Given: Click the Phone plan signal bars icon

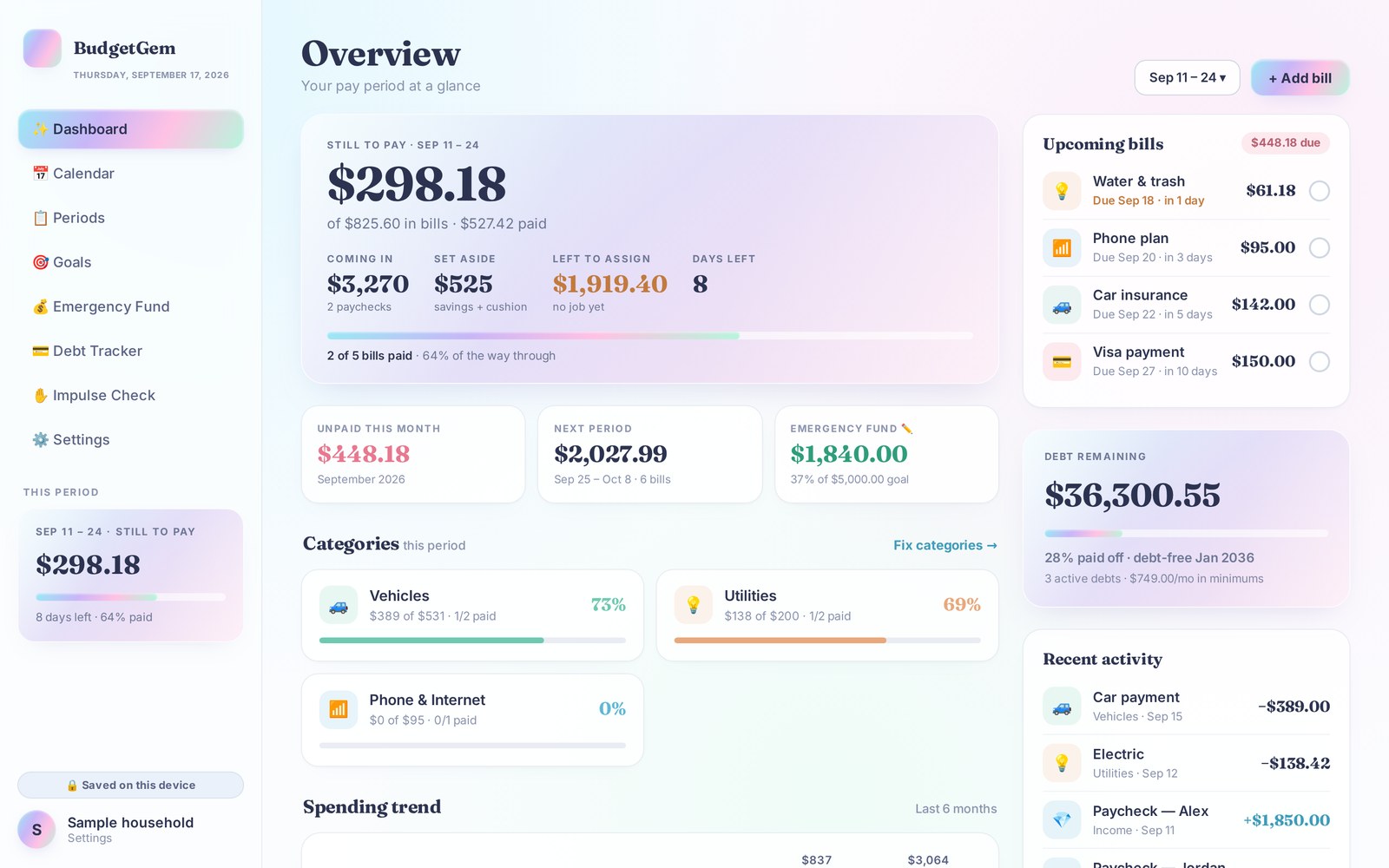Looking at the screenshot, I should 1062,247.
